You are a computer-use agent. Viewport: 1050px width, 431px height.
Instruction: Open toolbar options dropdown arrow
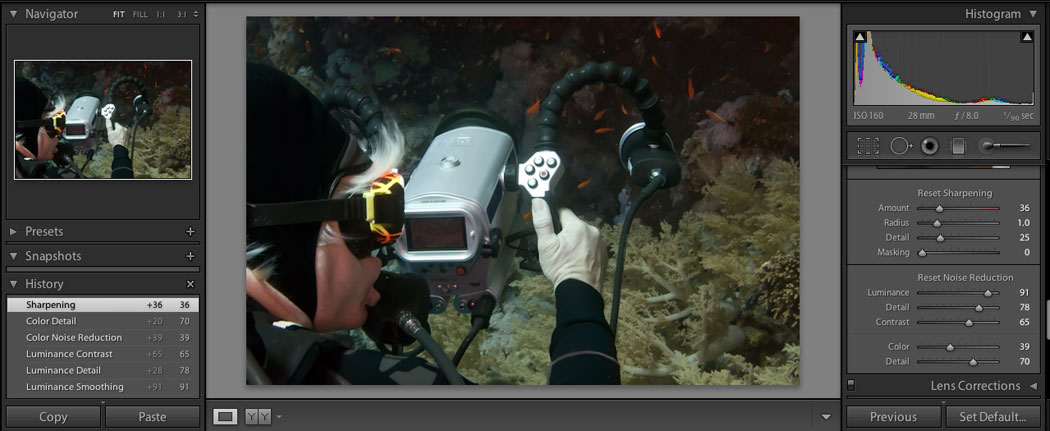point(826,417)
